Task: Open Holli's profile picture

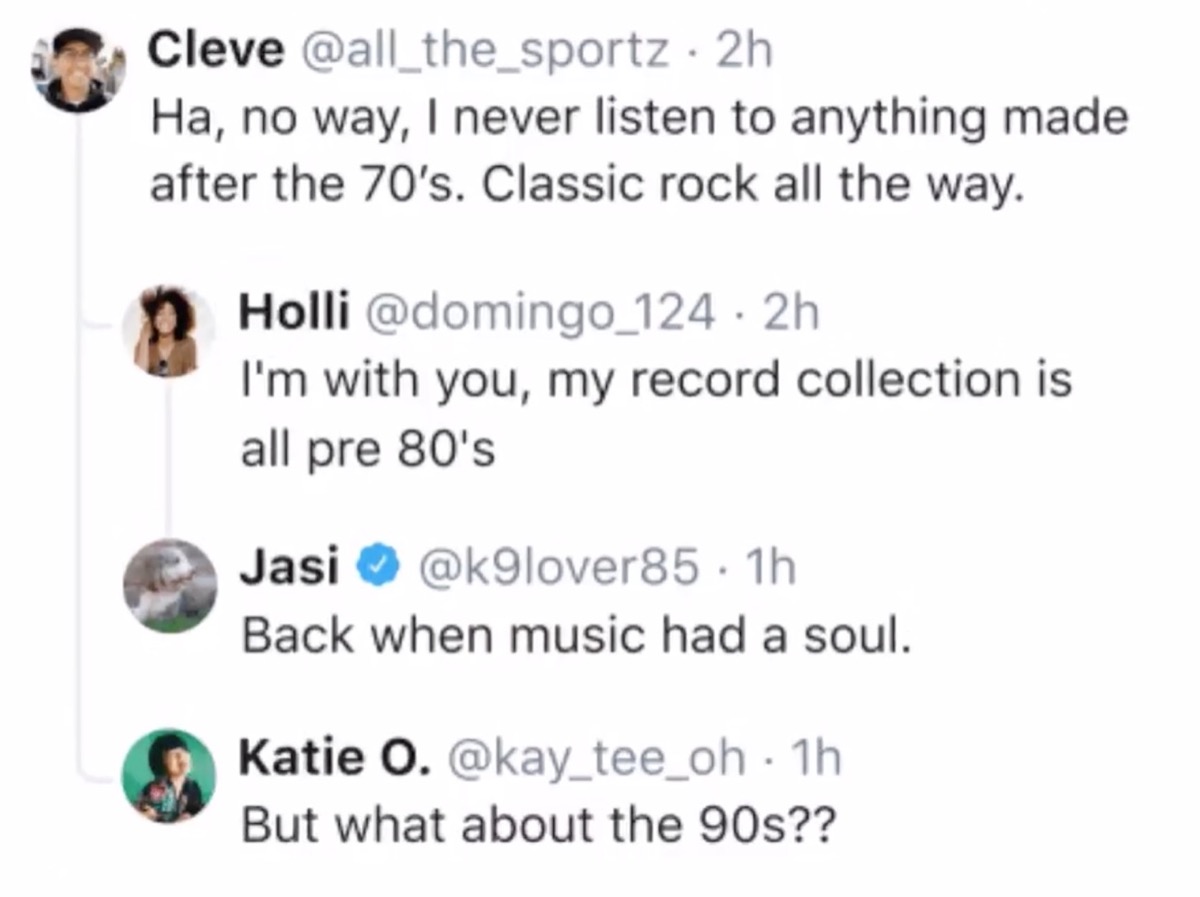Action: point(167,331)
